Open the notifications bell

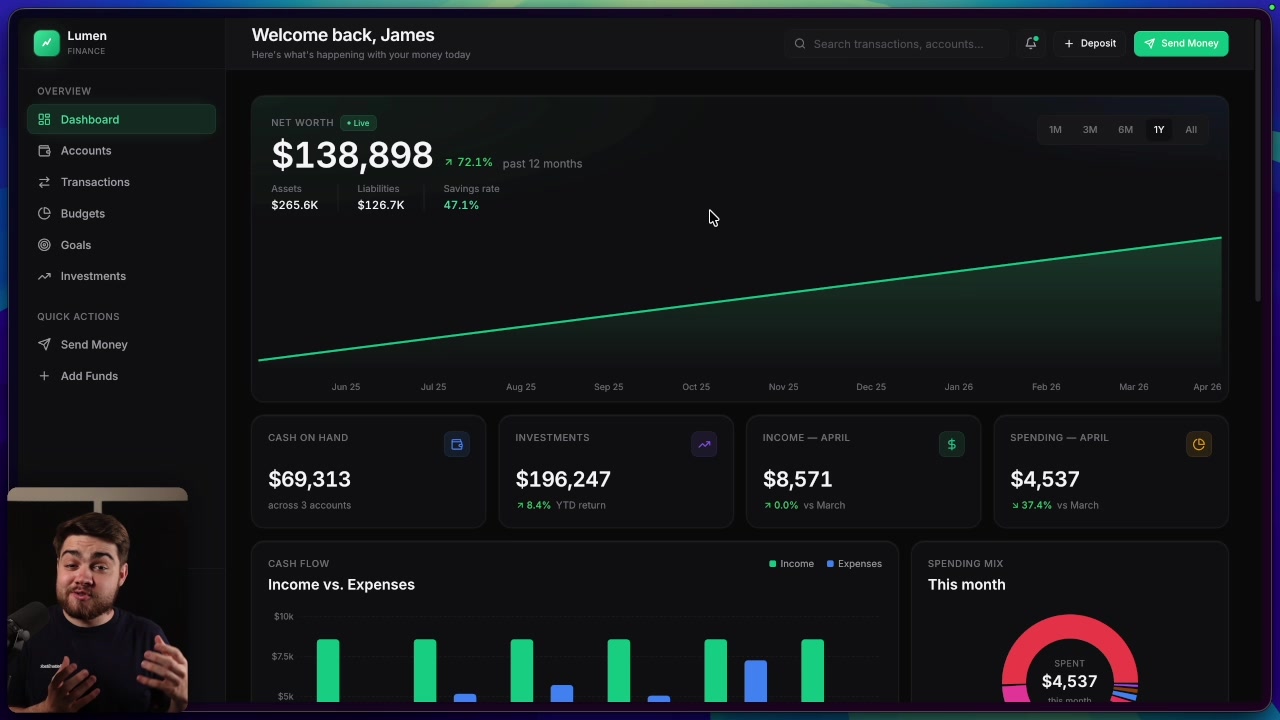pyautogui.click(x=1031, y=43)
